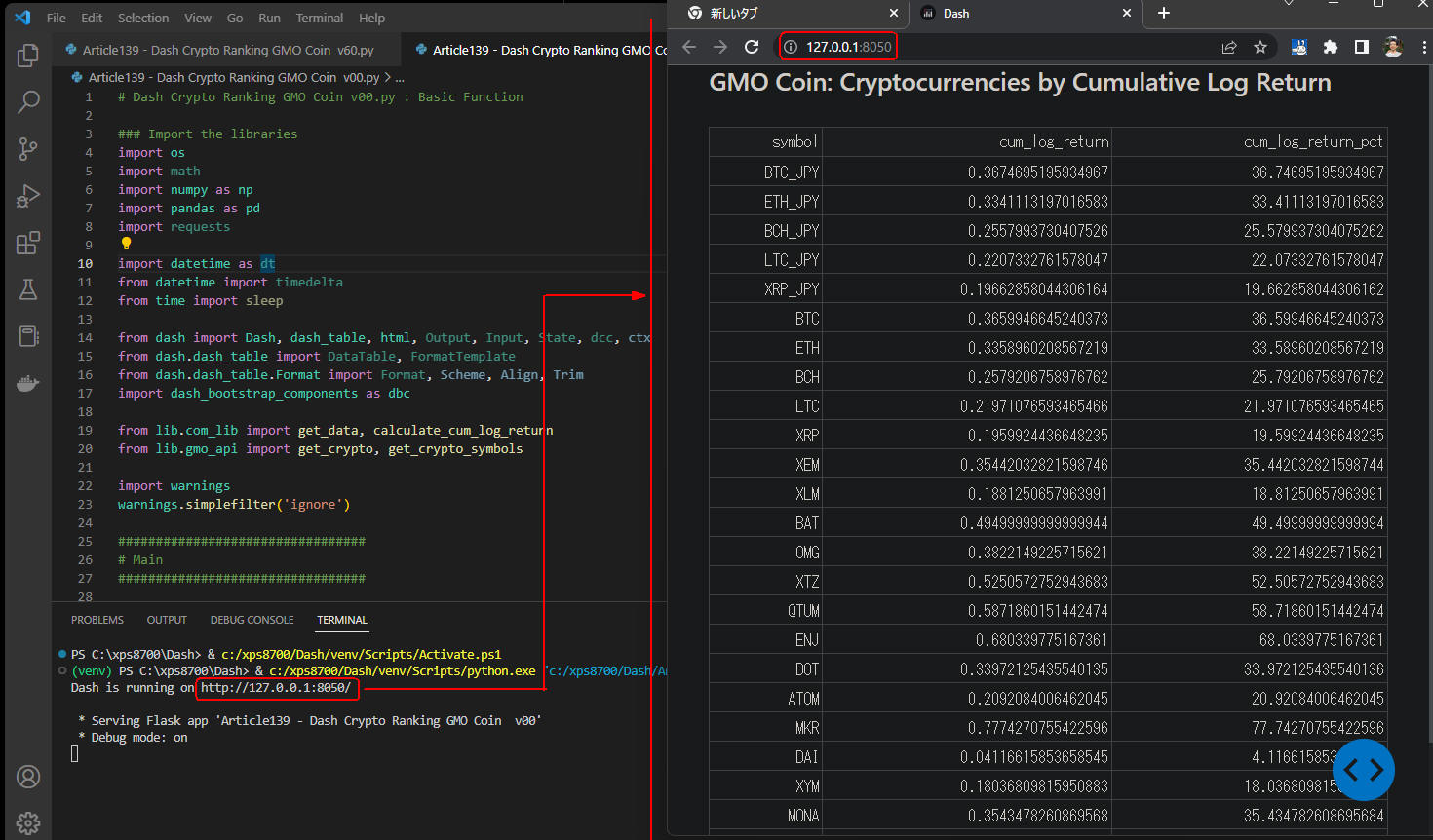This screenshot has height=840, width=1433.
Task: Open the Chrome Extensions puzzle menu
Action: click(x=1331, y=47)
